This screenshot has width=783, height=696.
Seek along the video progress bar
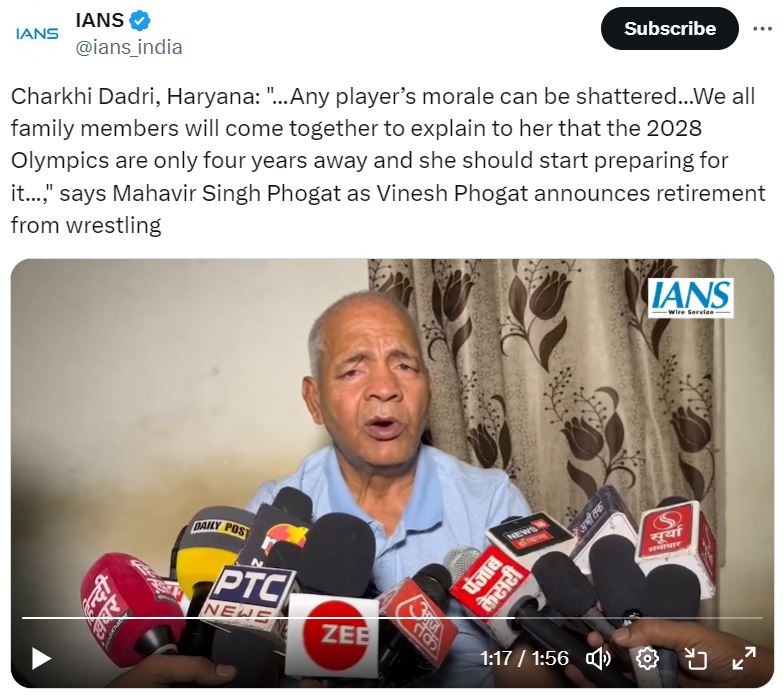(392, 618)
